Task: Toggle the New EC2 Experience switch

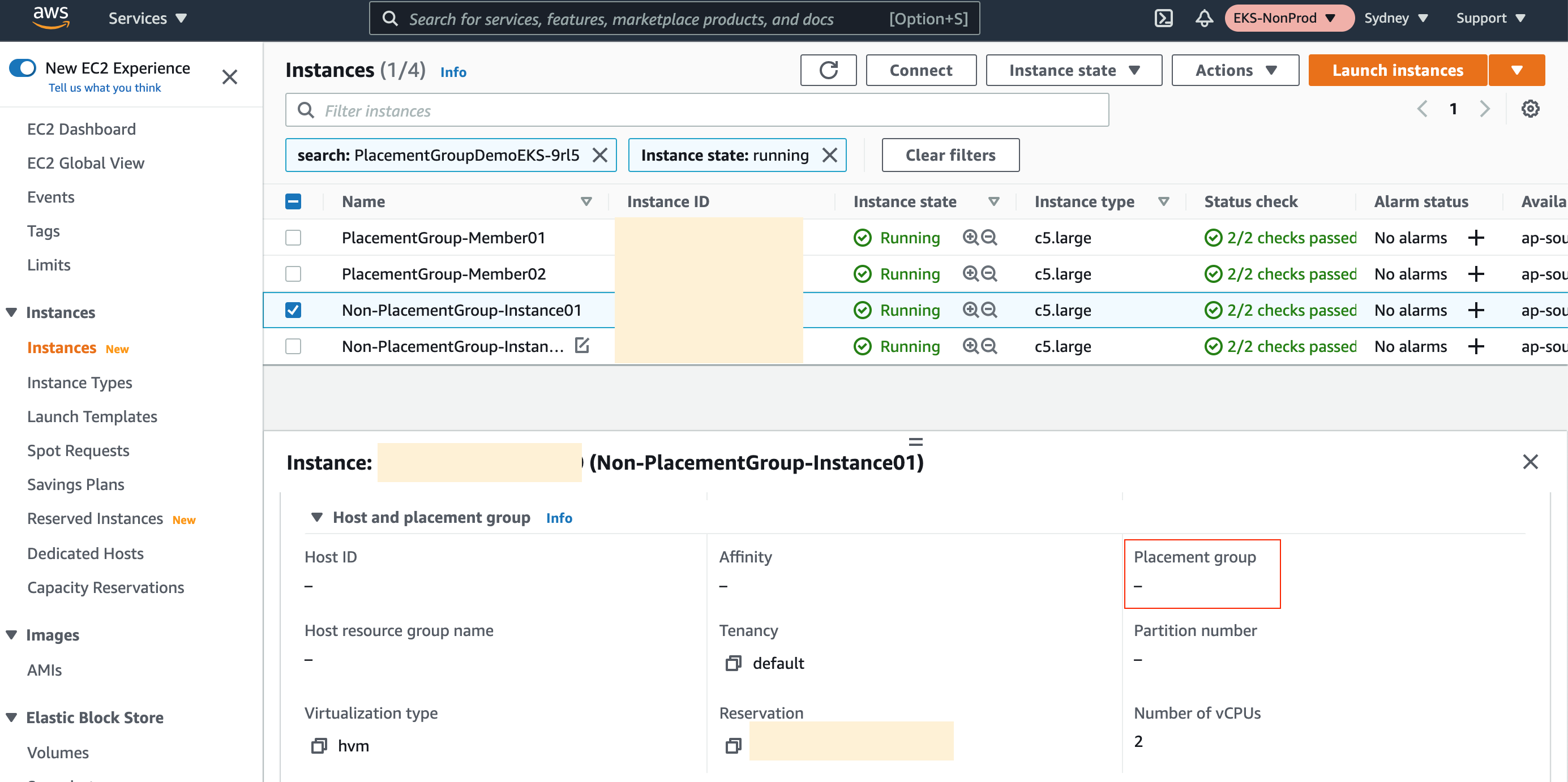Action: 23,67
